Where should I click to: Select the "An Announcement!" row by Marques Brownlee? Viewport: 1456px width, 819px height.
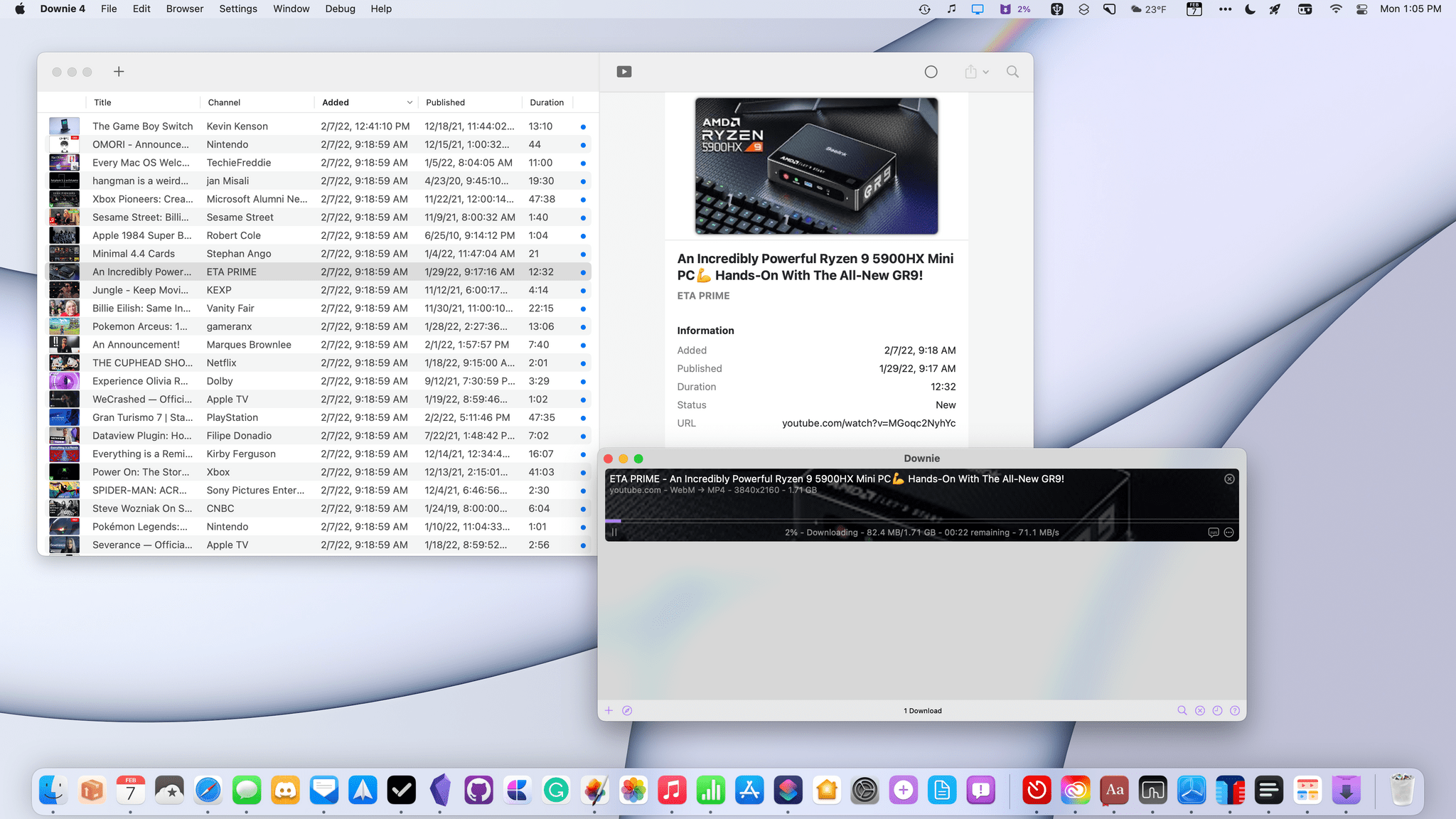[x=318, y=345]
